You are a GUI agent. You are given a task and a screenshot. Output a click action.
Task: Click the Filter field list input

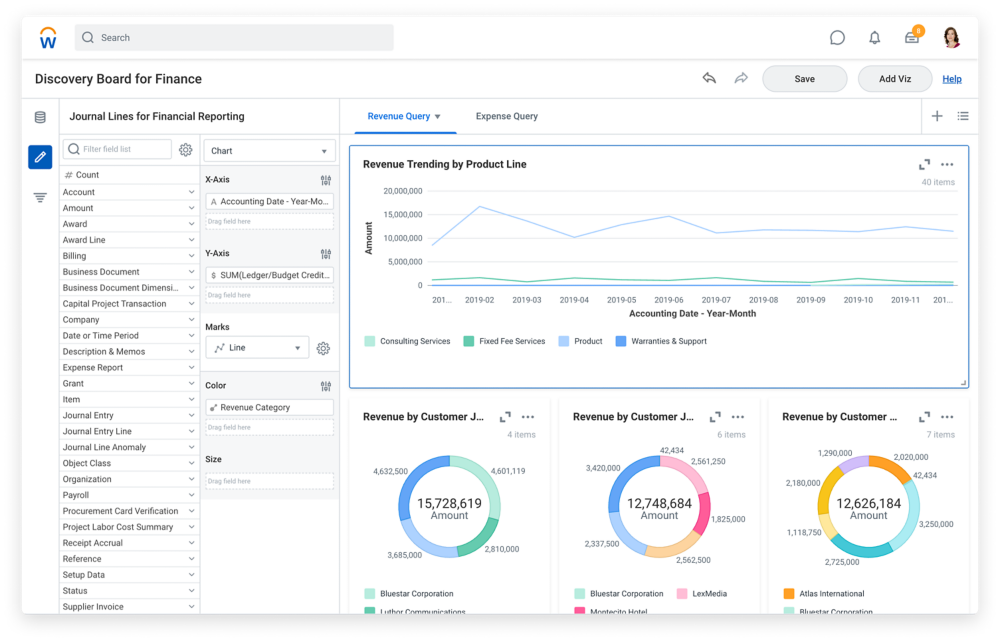117,149
